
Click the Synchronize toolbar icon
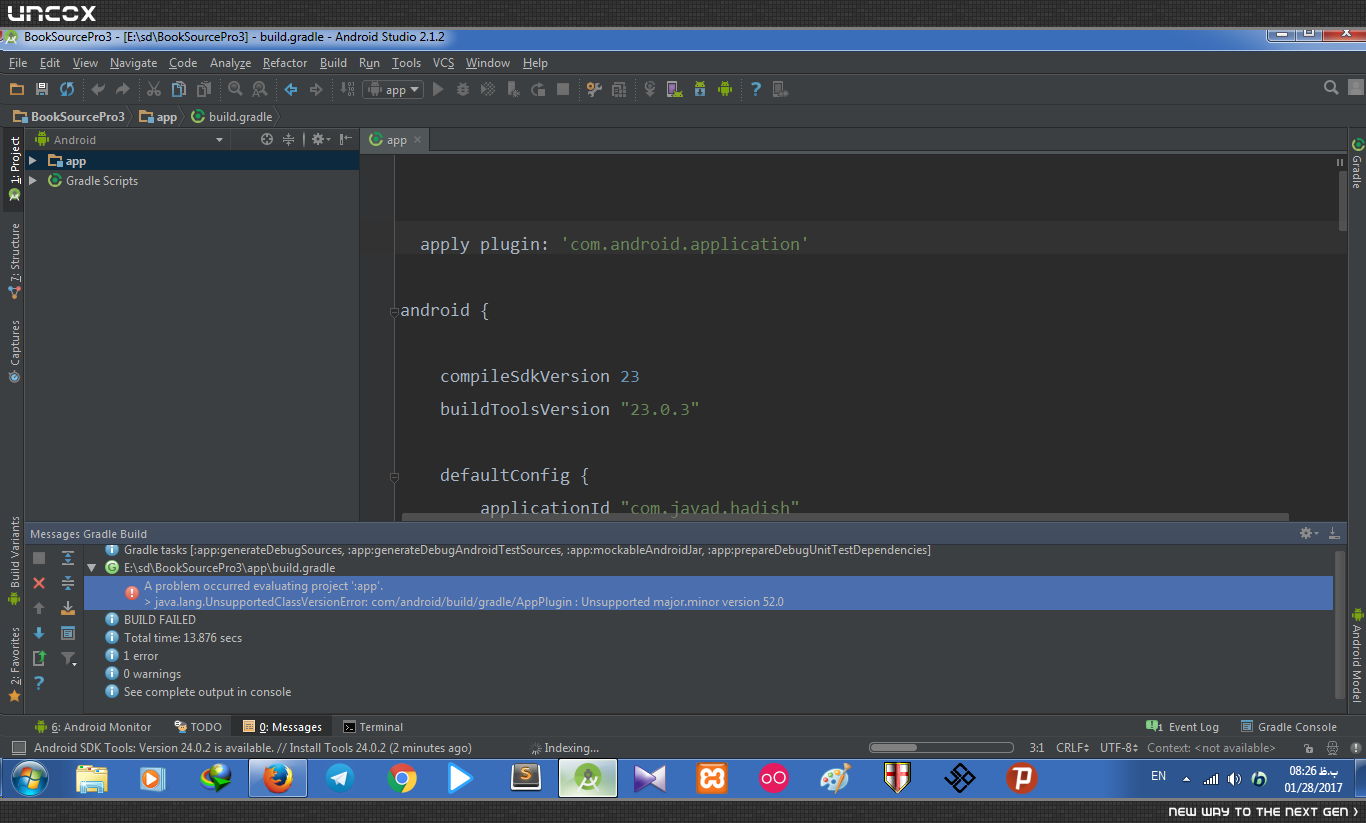67,89
